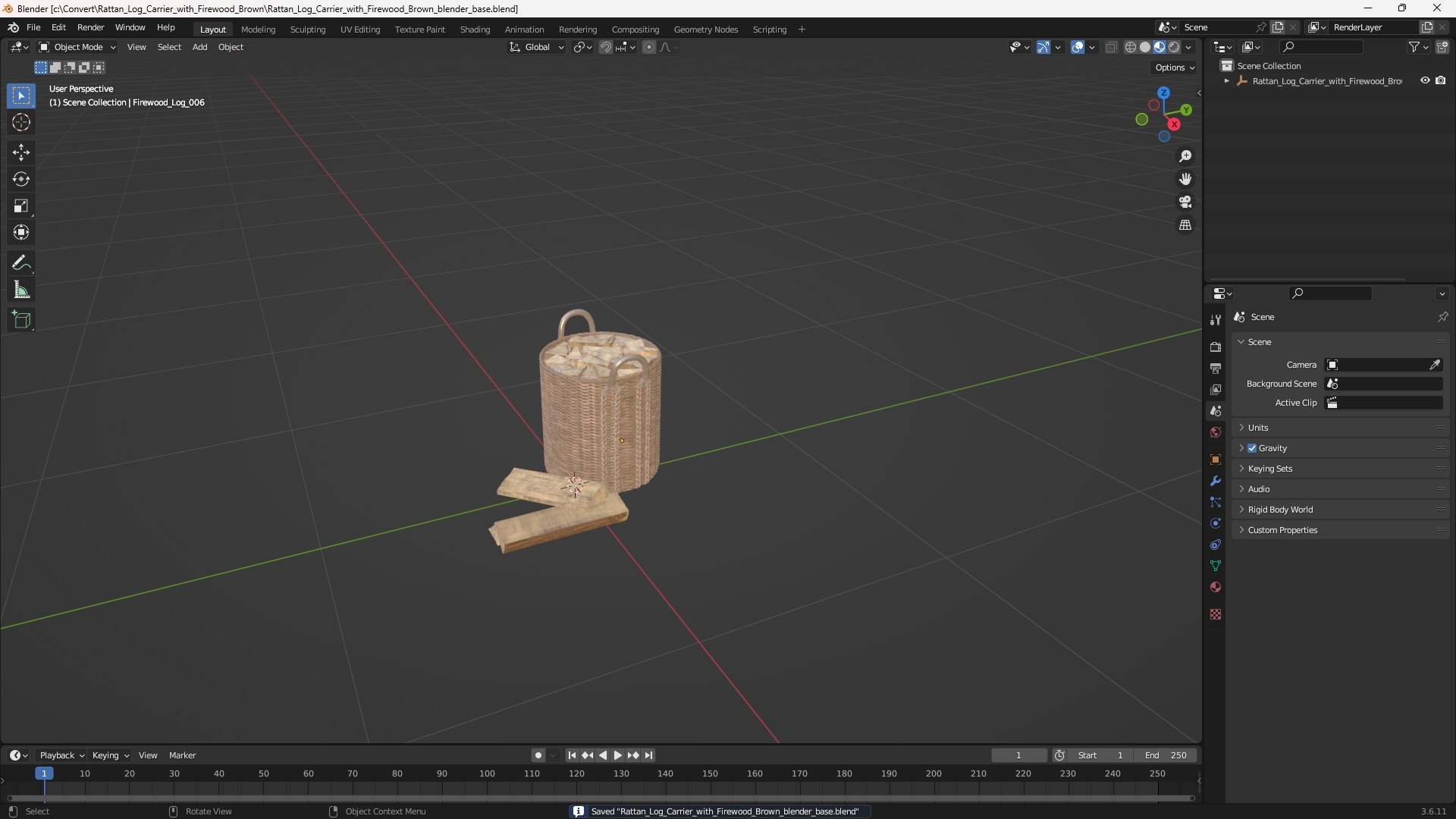The image size is (1456, 819).
Task: Switch to wireframe viewport shading
Action: click(x=1130, y=47)
